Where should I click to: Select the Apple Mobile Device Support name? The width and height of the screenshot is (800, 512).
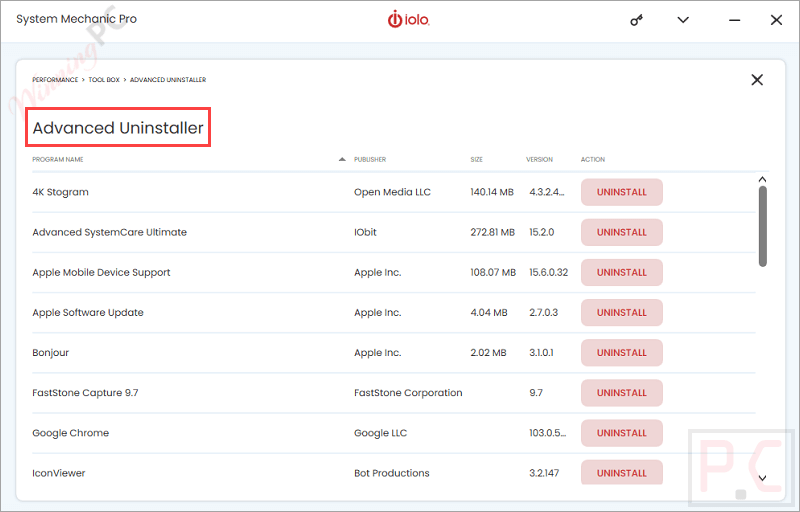[x=101, y=272]
